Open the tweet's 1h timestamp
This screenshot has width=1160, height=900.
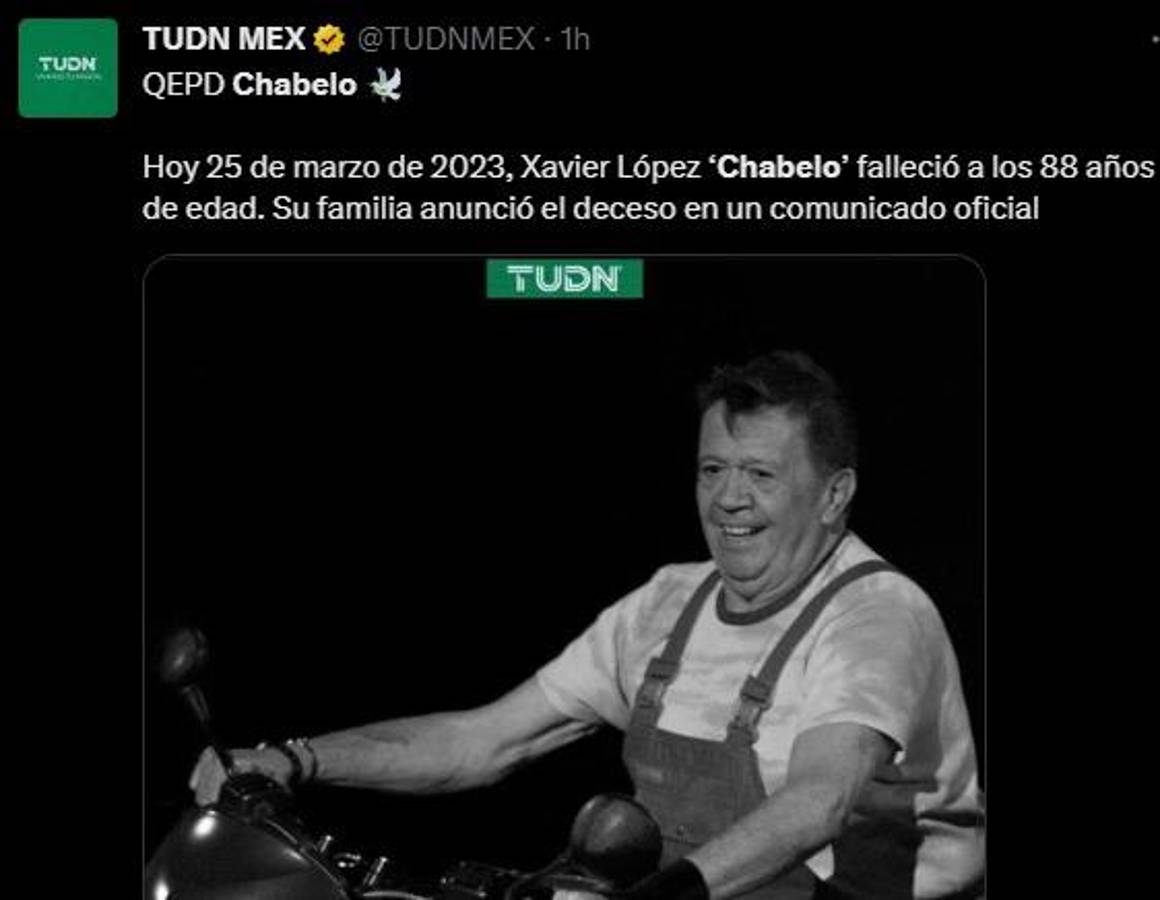tap(575, 40)
